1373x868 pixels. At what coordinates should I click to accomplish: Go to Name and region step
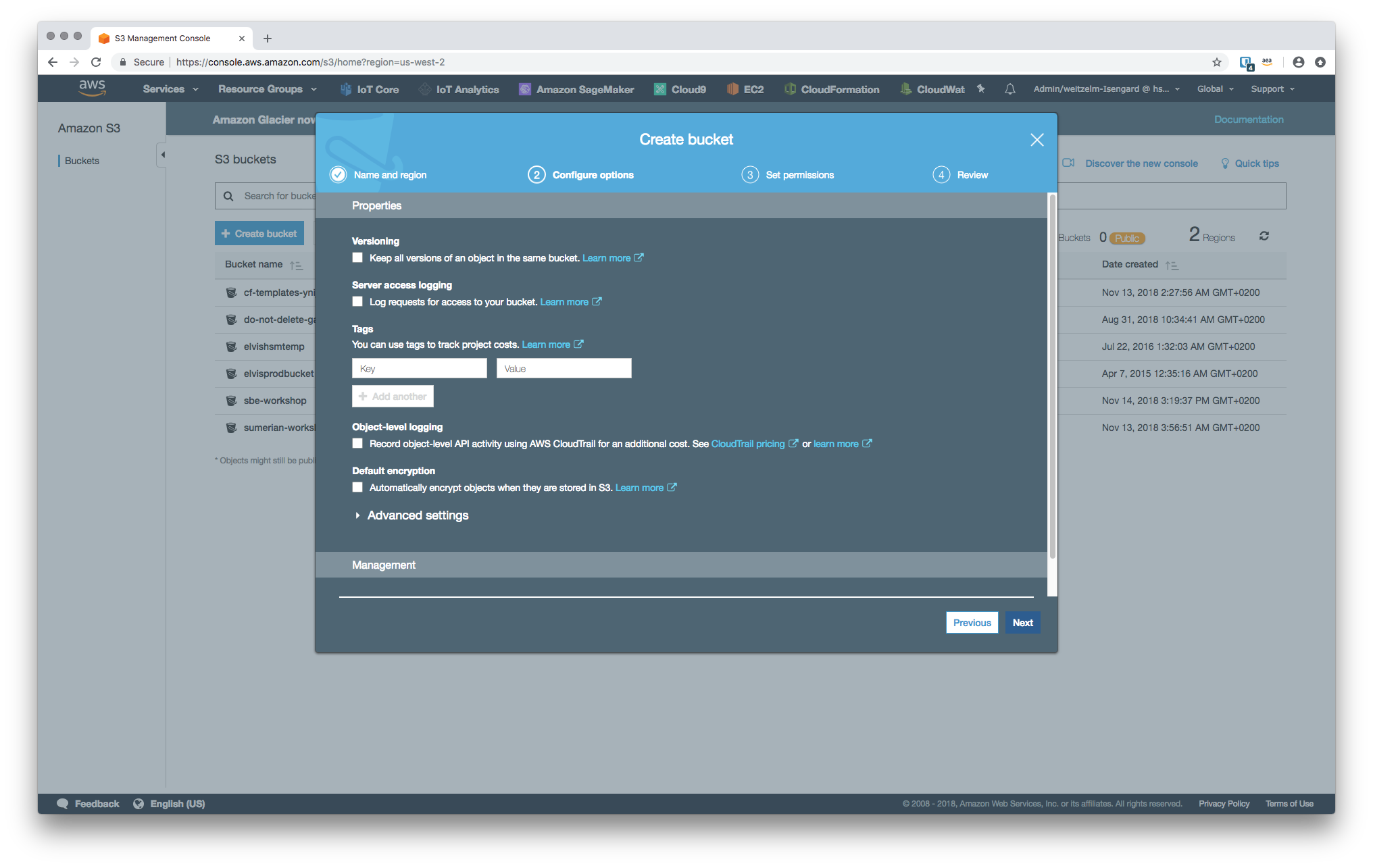pos(378,175)
